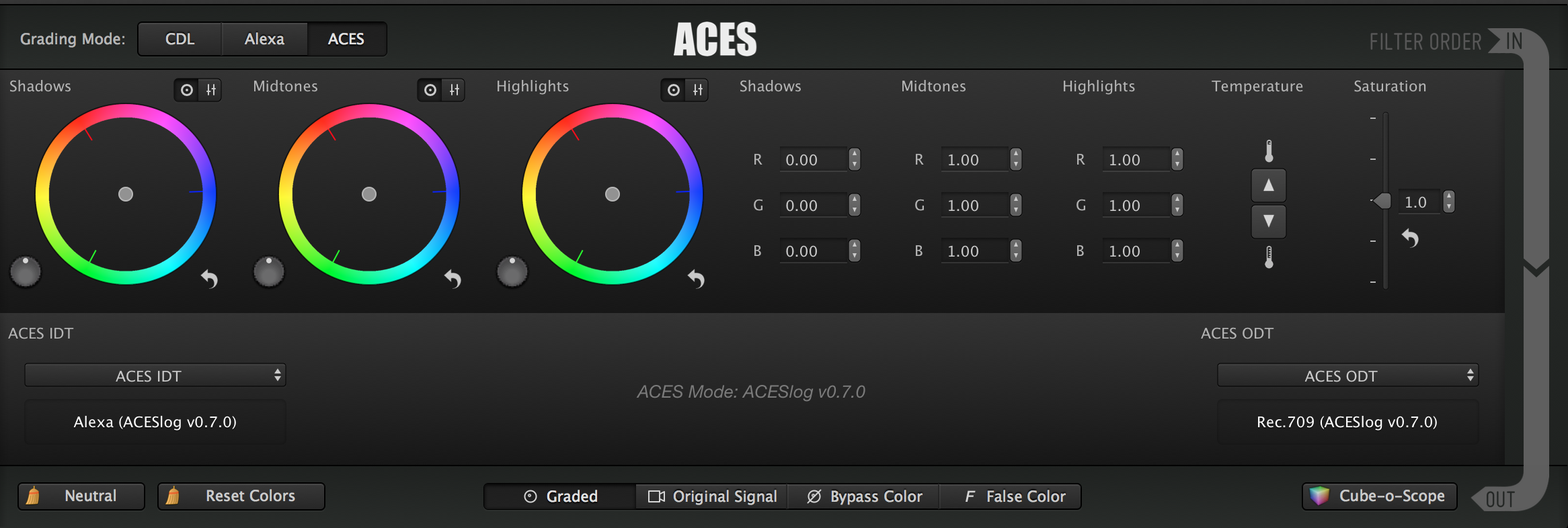Open the ACES IDT dropdown
Image resolution: width=1568 pixels, height=528 pixels.
point(155,376)
